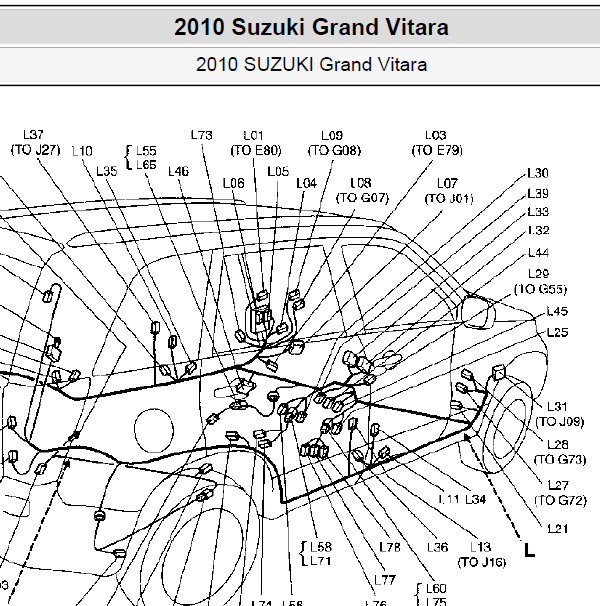Click connector label L05
Viewport: 600px width, 606px height.
[278, 171]
